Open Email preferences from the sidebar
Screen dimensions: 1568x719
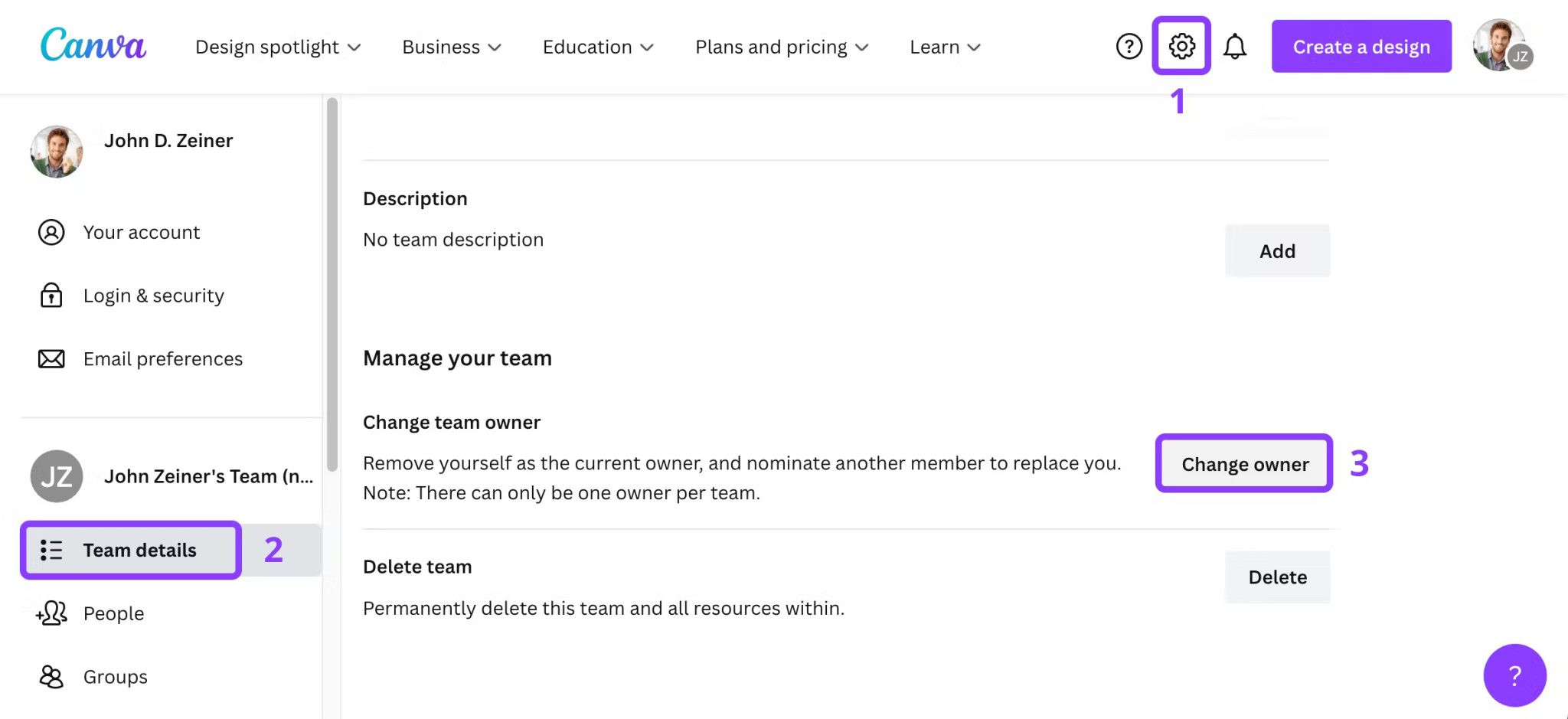pos(163,358)
